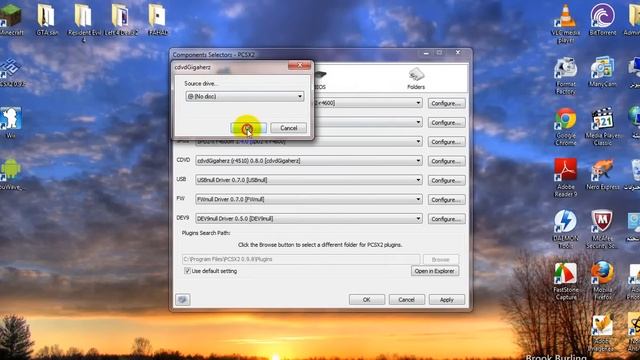Close the cdvdGigaherz dialog with red X
This screenshot has height=360, width=640.
[x=300, y=65]
